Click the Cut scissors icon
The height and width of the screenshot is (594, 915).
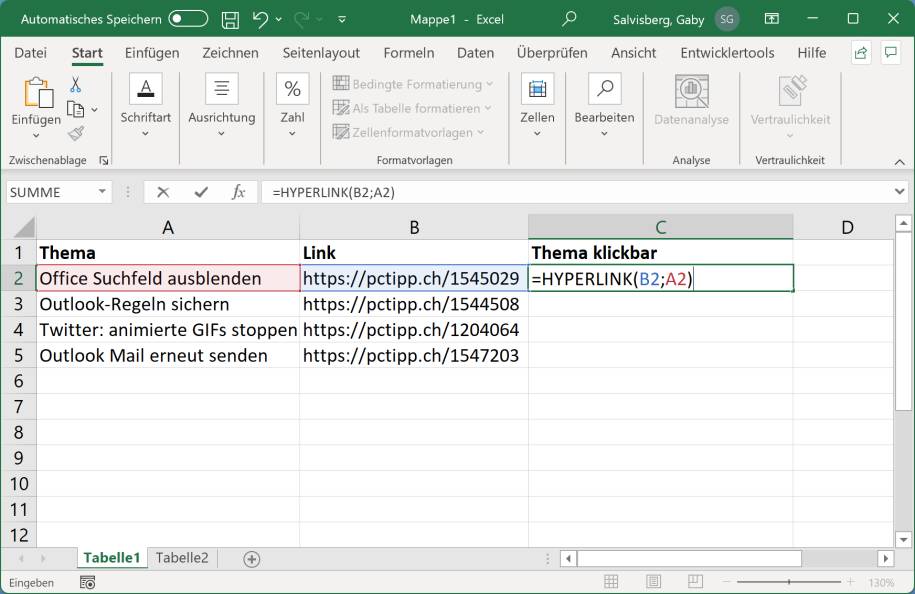[x=75, y=85]
